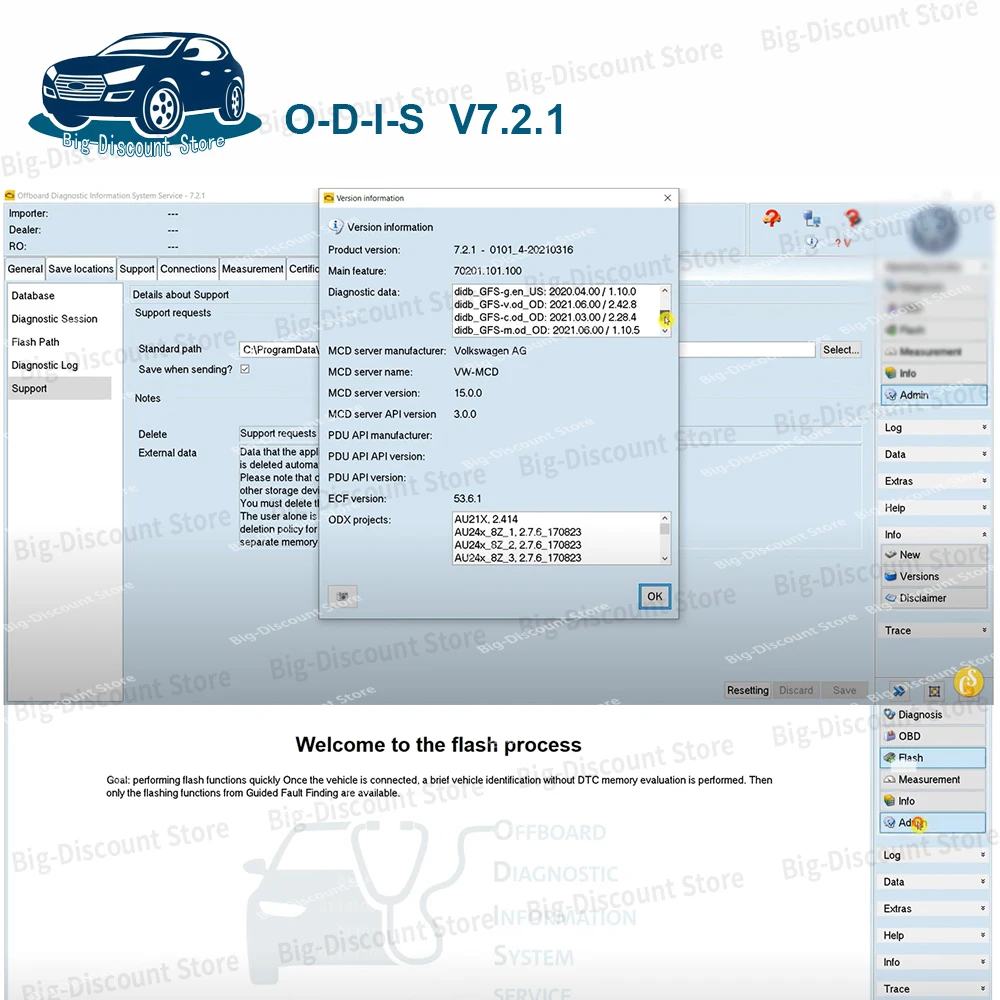
Task: Click Info mode button above highlighted Admin
Action: 934,373
